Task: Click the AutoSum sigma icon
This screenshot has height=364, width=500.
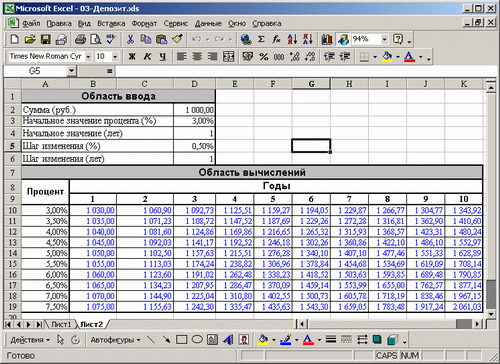Action: (x=261, y=39)
